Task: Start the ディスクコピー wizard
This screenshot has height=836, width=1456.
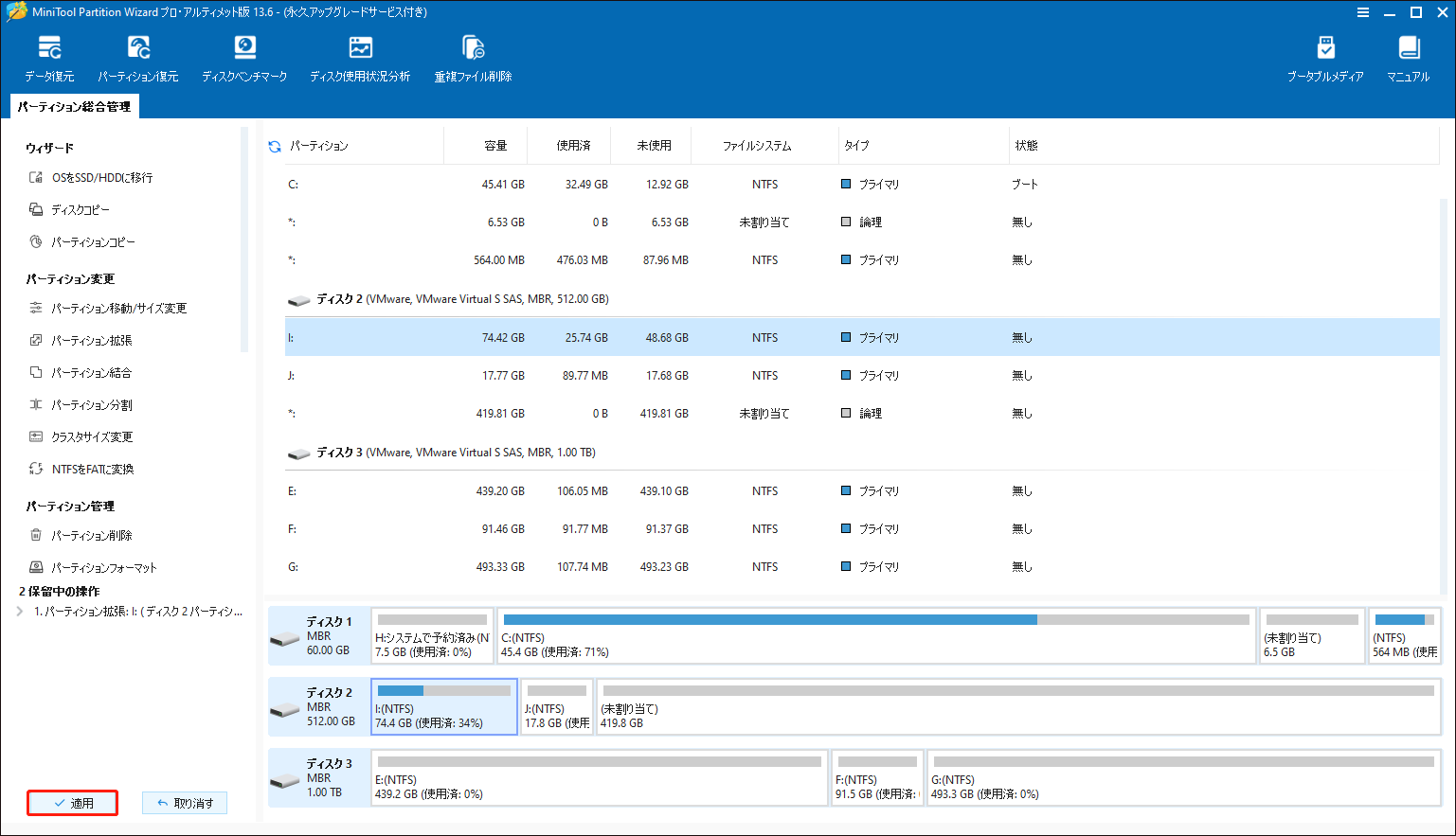Action: (x=69, y=209)
